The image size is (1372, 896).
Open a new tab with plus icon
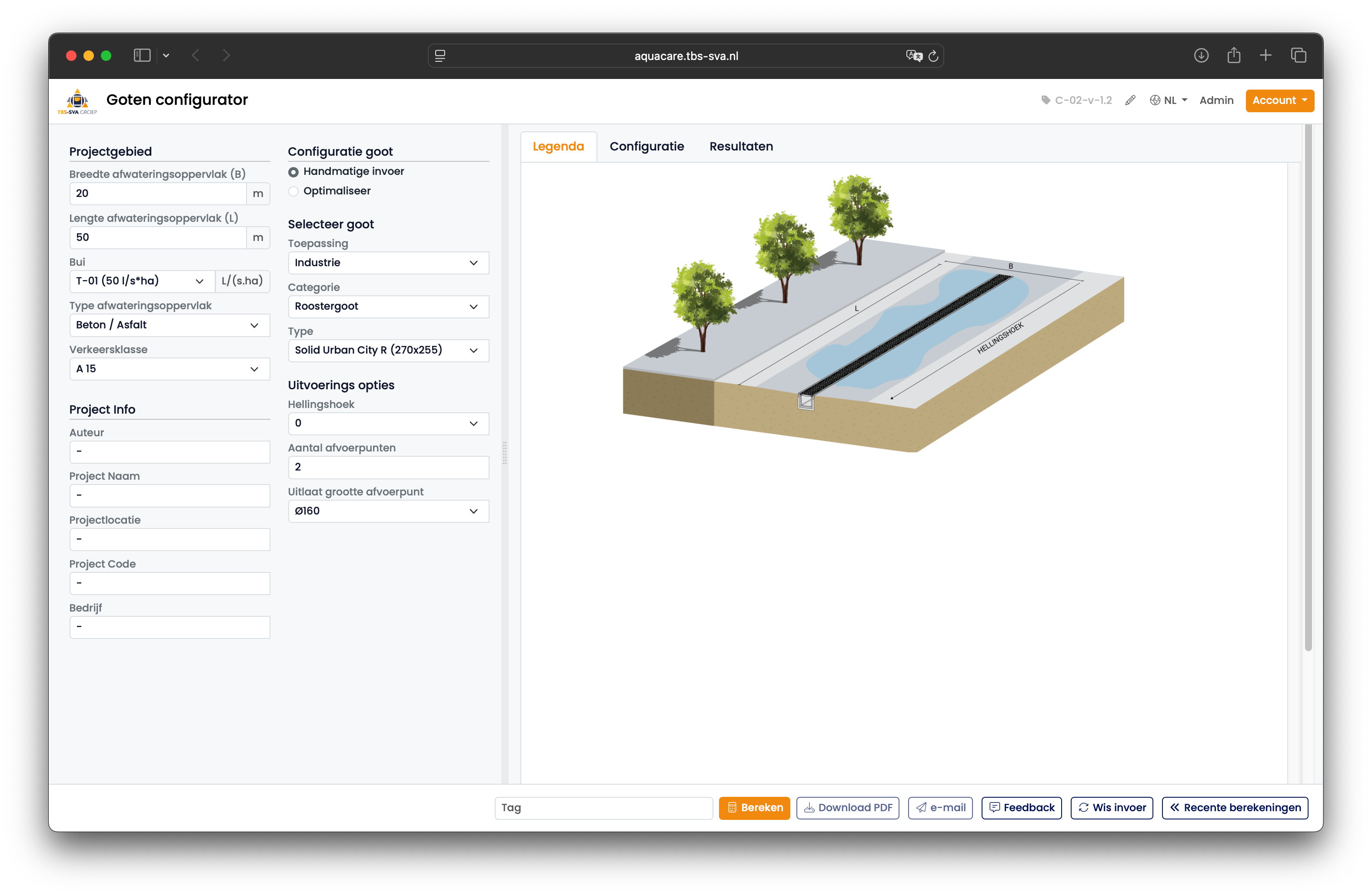pos(1265,55)
